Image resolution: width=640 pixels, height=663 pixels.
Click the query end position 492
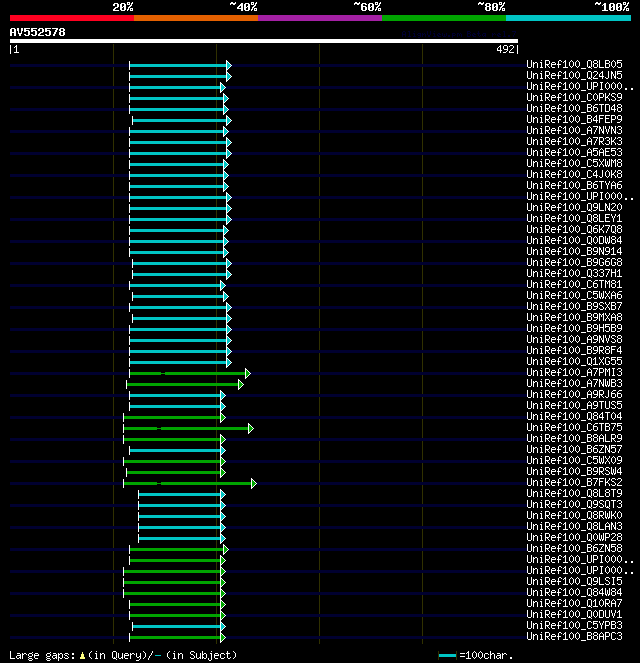[505, 49]
